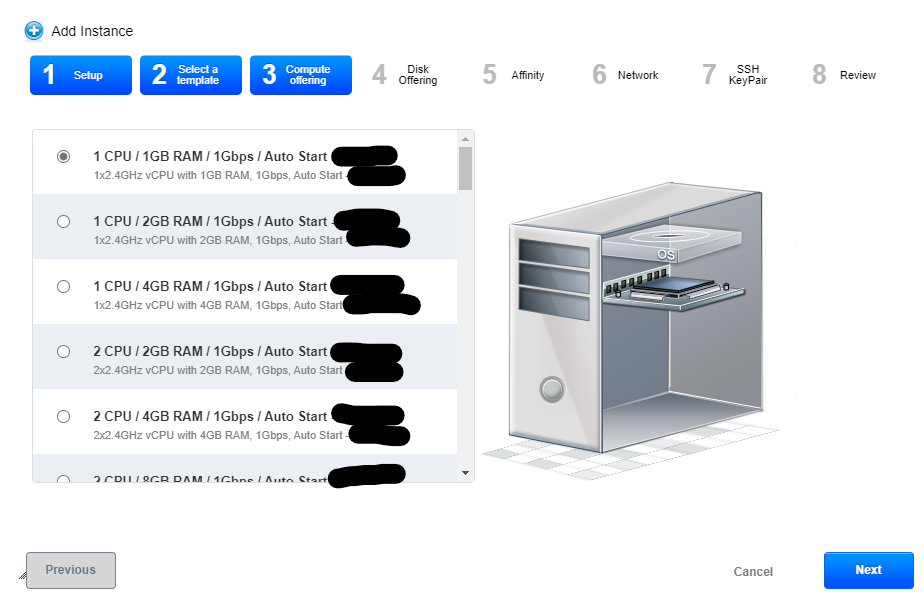Click the Previous button
Image resolution: width=924 pixels, height=599 pixels.
(70, 570)
